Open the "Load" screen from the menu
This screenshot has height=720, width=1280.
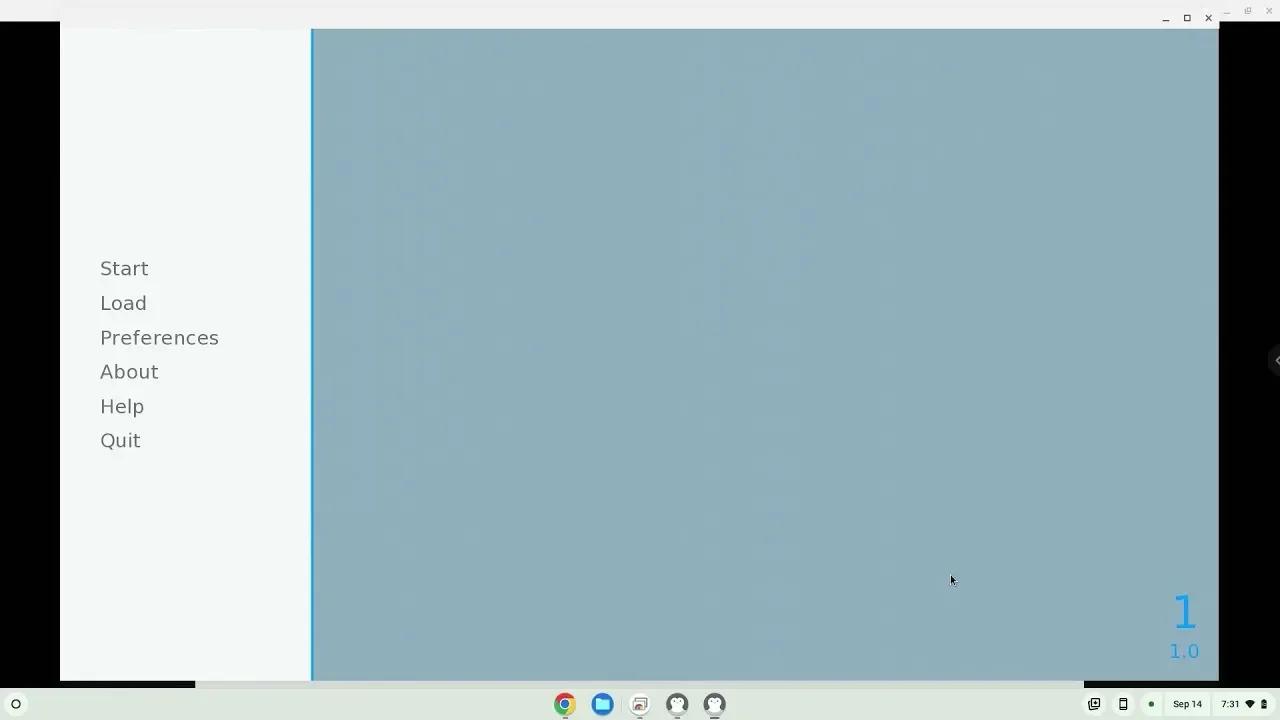tap(123, 303)
